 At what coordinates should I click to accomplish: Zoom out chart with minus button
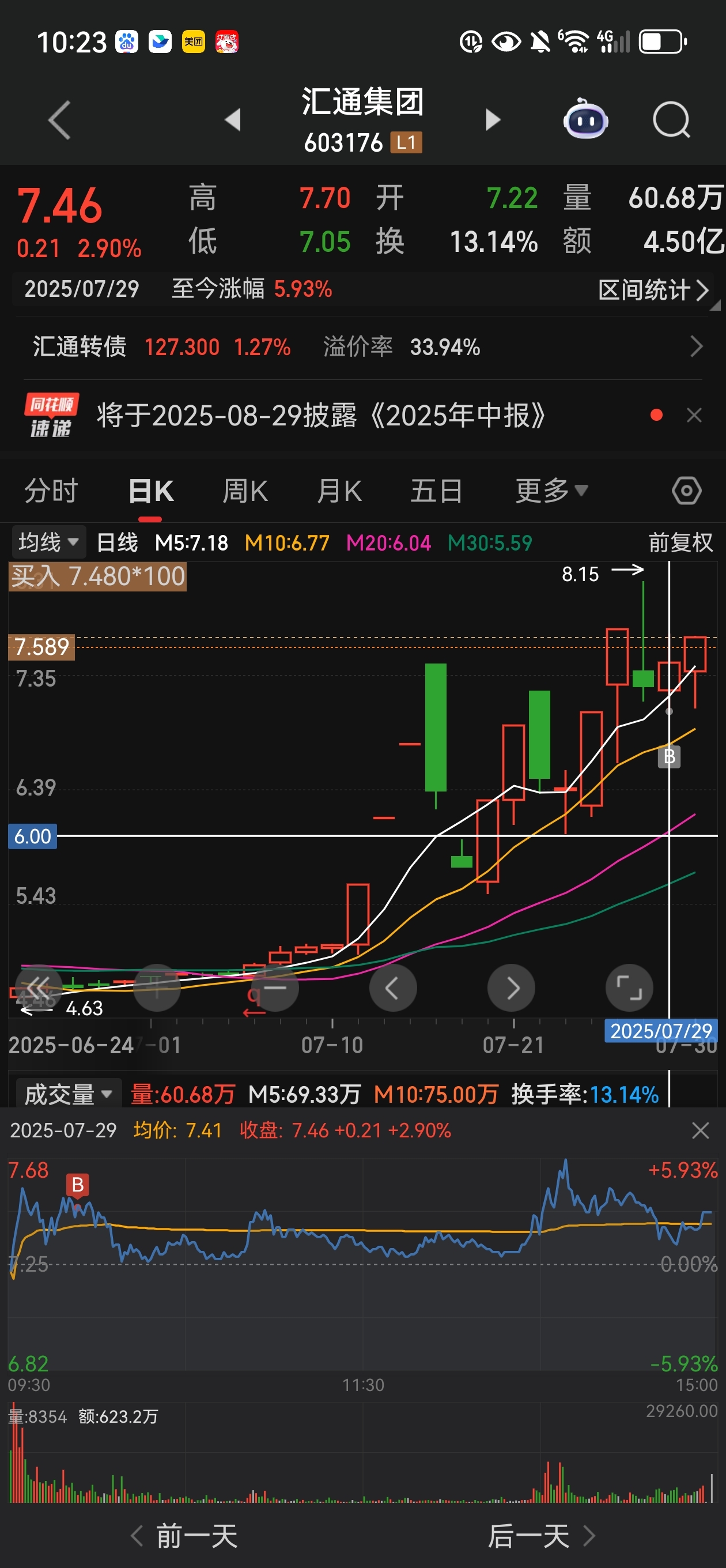pos(275,988)
